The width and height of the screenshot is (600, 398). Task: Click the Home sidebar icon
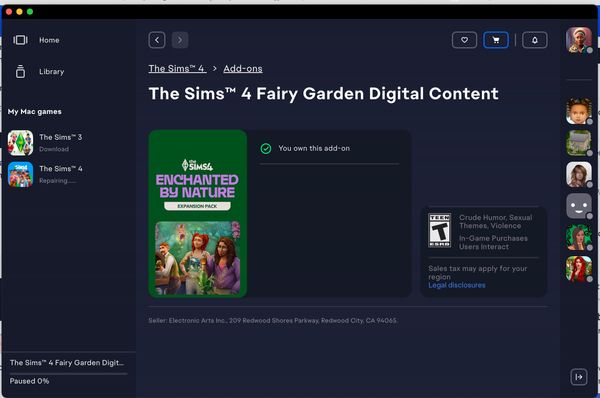pyautogui.click(x=20, y=40)
